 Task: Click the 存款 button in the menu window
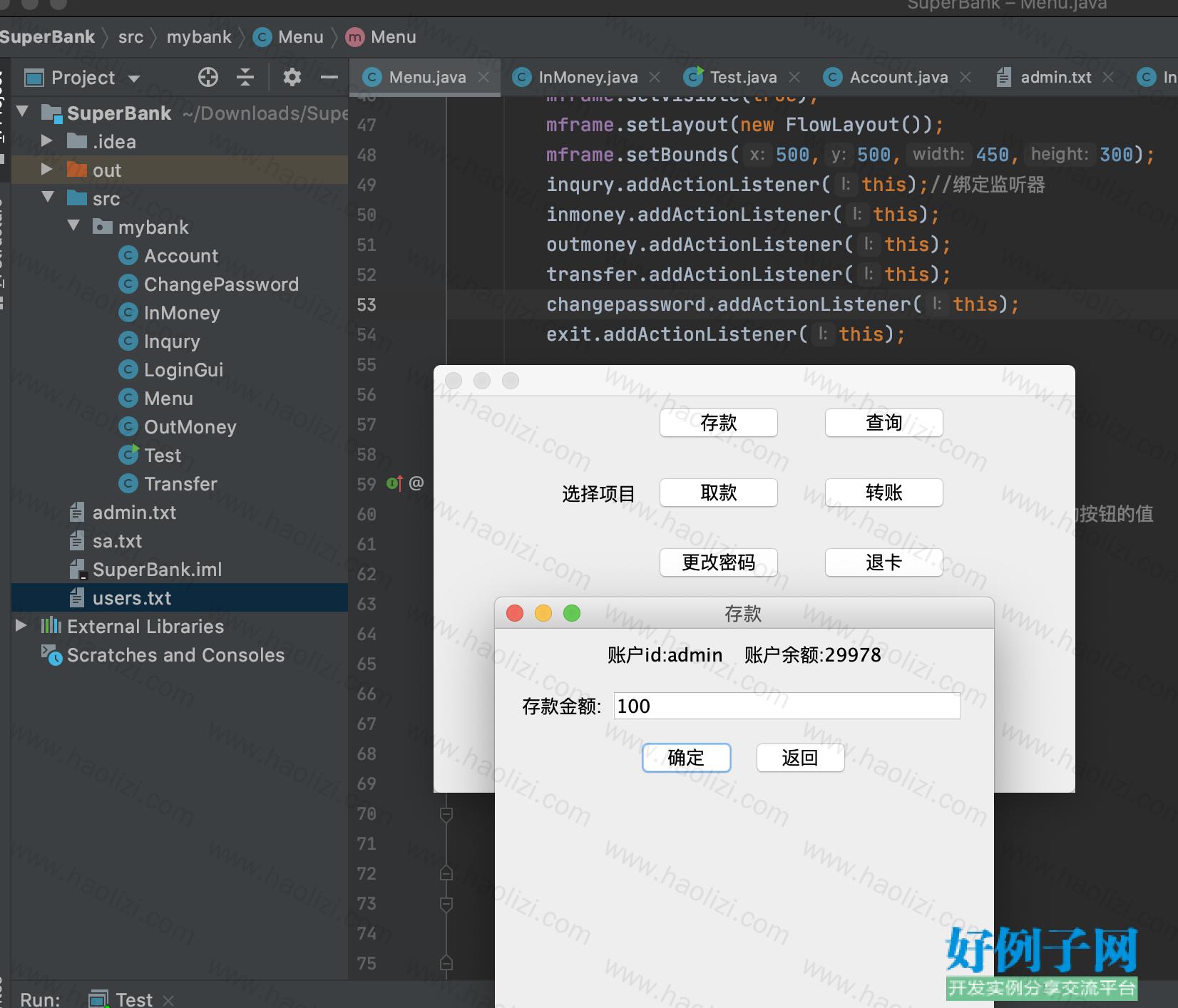coord(719,423)
